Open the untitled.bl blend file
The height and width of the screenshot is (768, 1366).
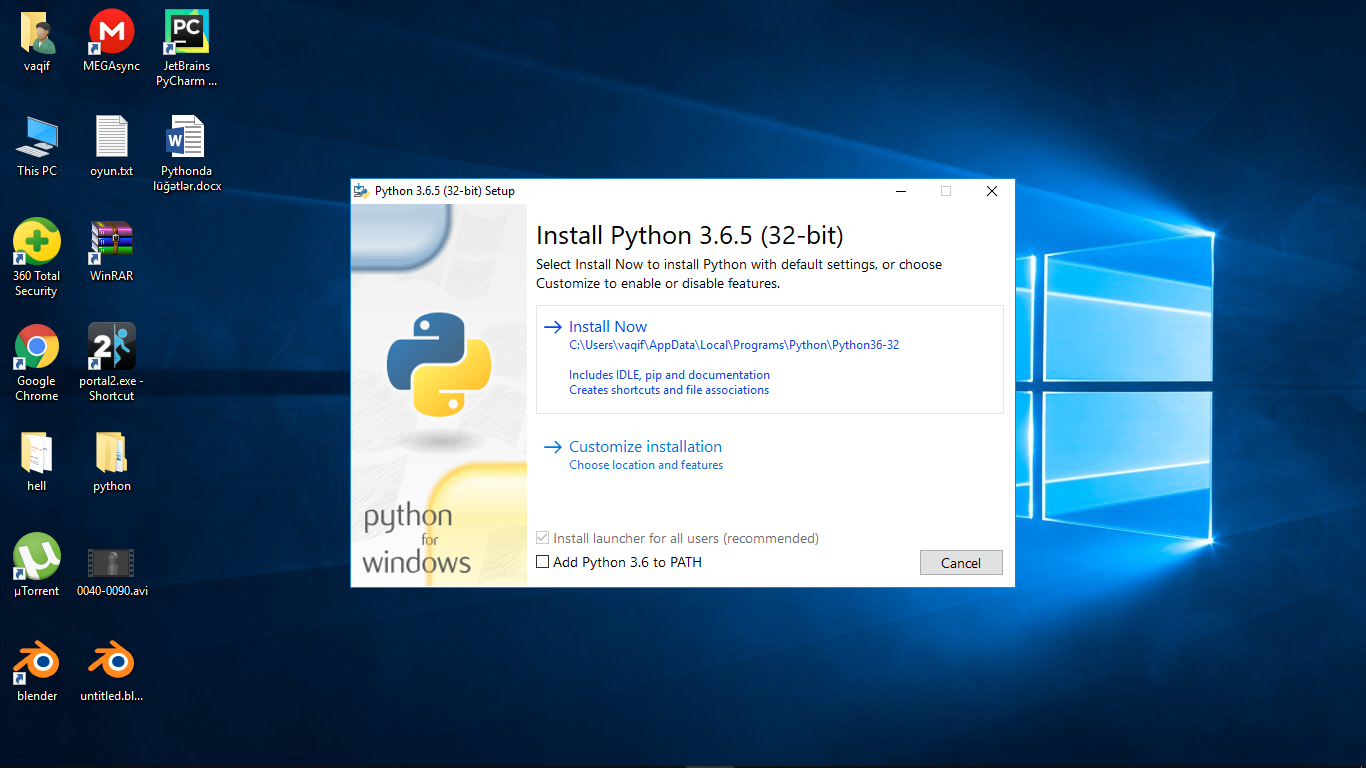tap(110, 660)
